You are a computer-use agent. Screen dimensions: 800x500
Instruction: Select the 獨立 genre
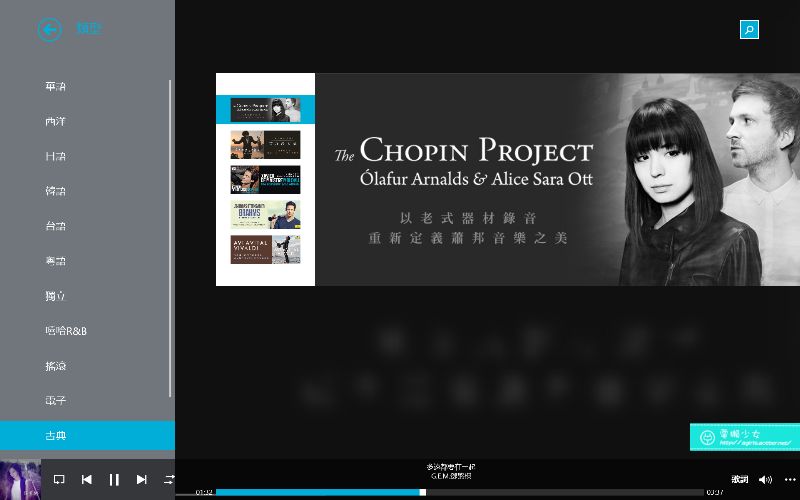coord(55,296)
